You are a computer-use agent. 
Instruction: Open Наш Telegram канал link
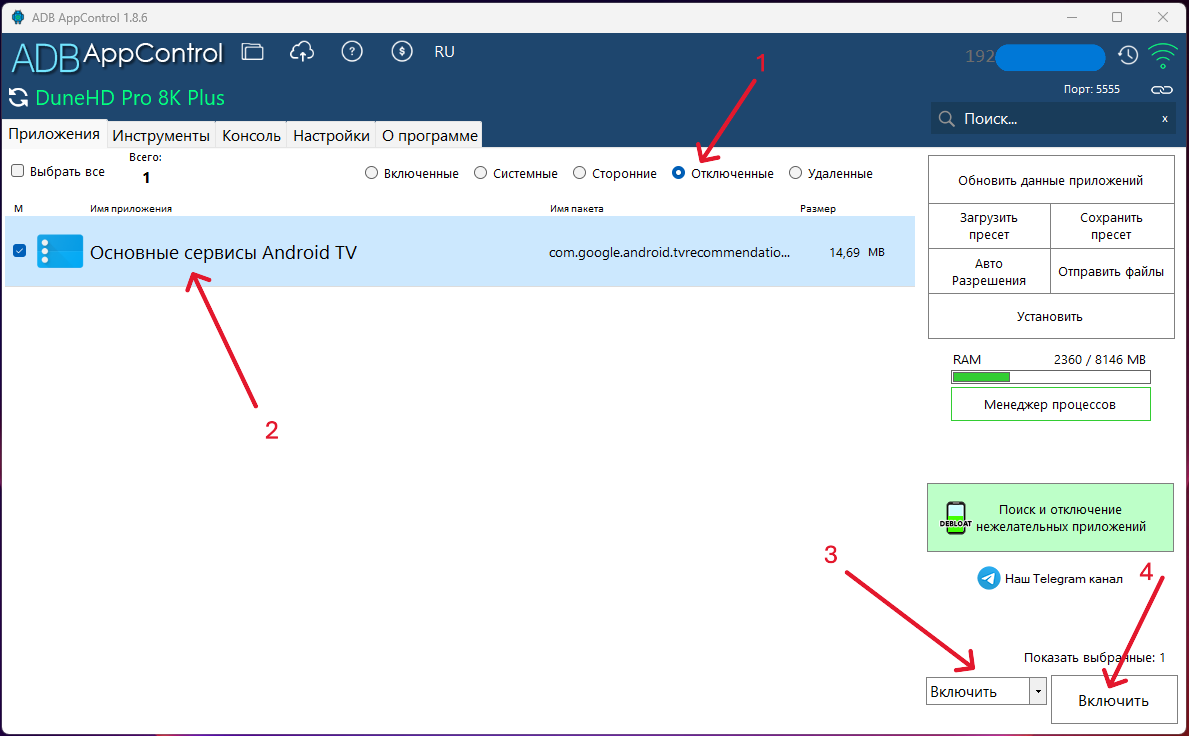click(1064, 578)
